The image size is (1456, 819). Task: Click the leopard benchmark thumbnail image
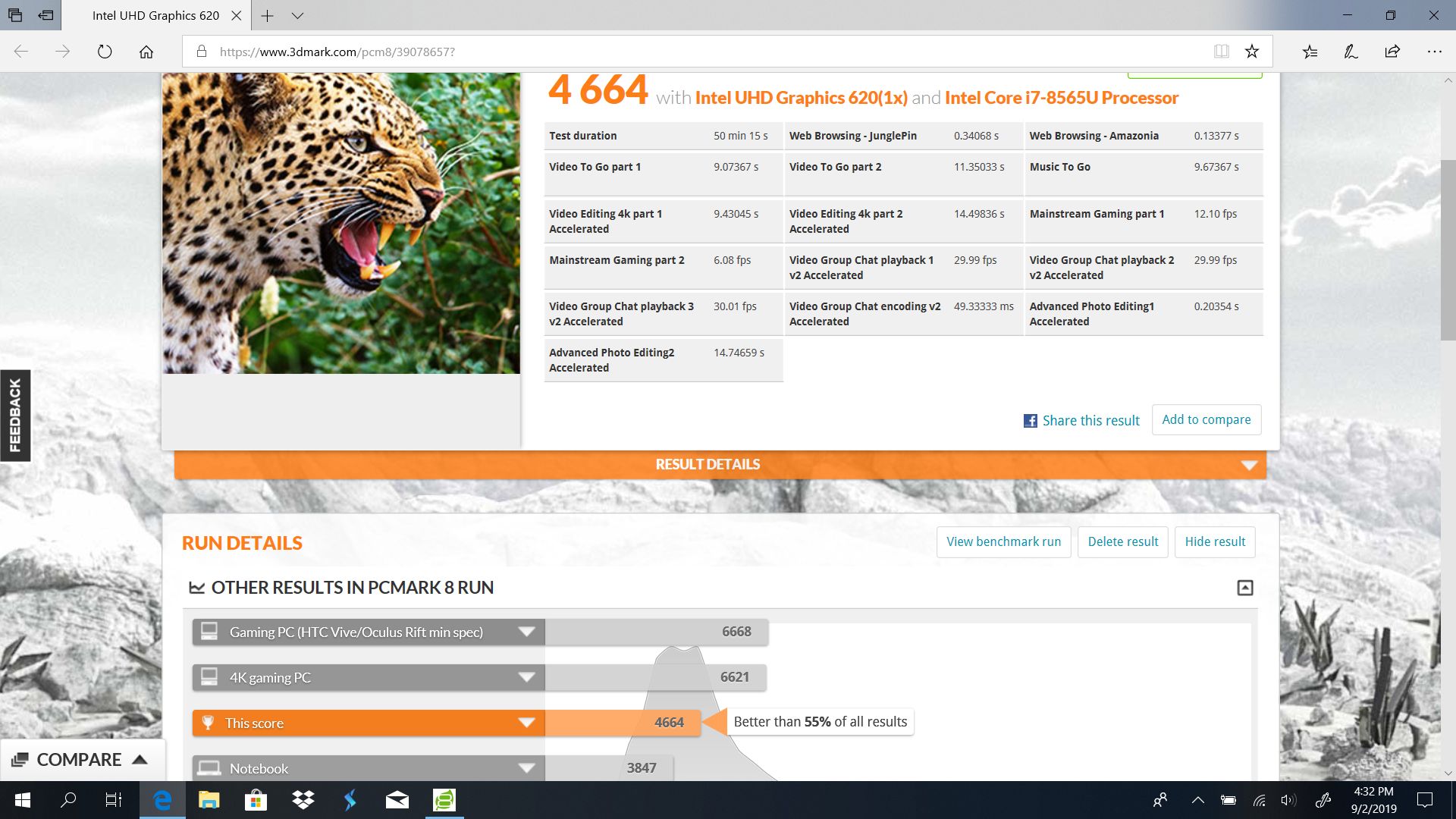341,223
